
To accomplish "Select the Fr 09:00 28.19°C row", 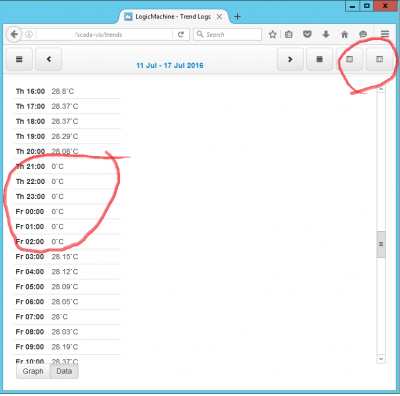I will 67,347.
